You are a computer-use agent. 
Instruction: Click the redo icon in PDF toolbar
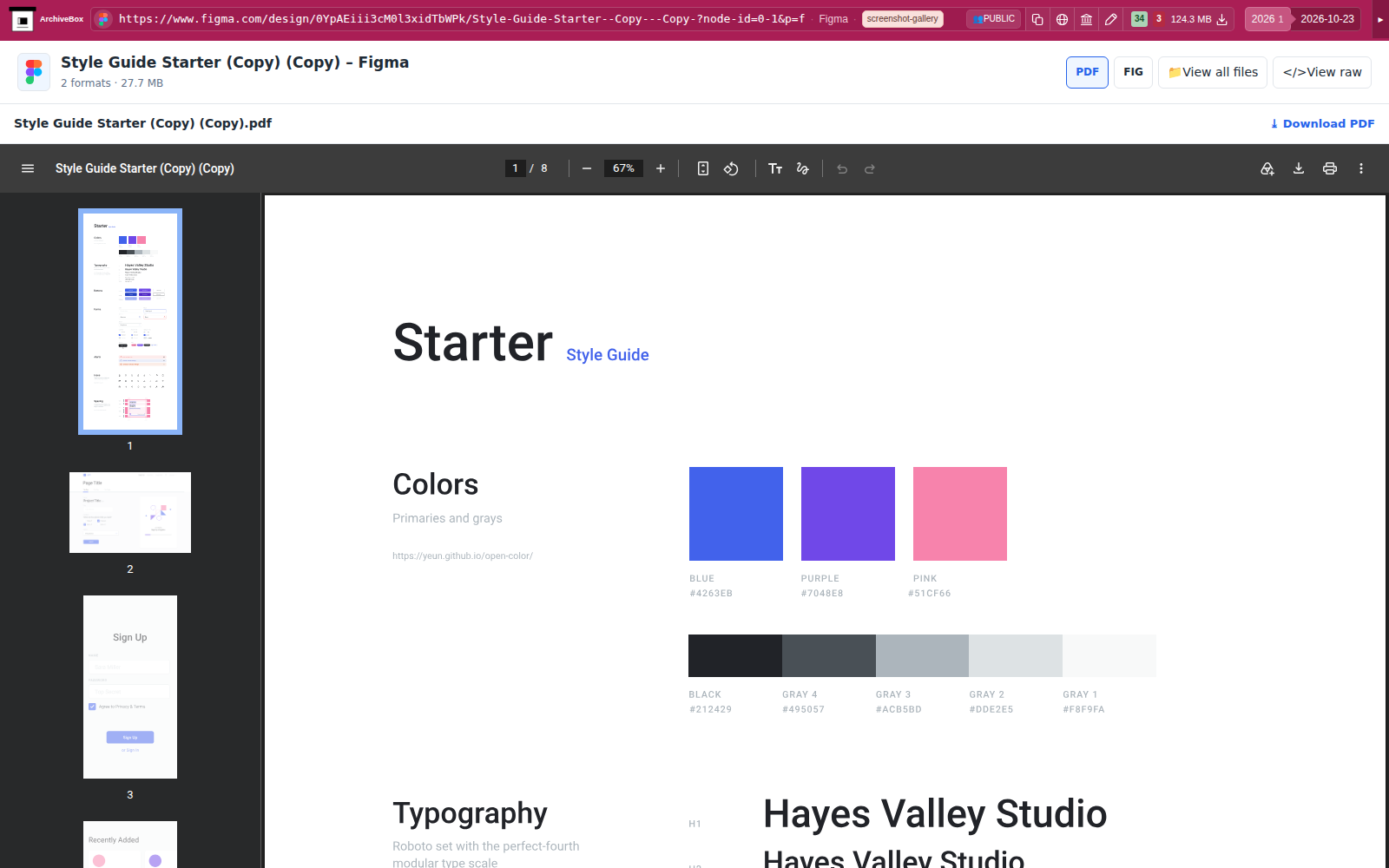click(870, 168)
